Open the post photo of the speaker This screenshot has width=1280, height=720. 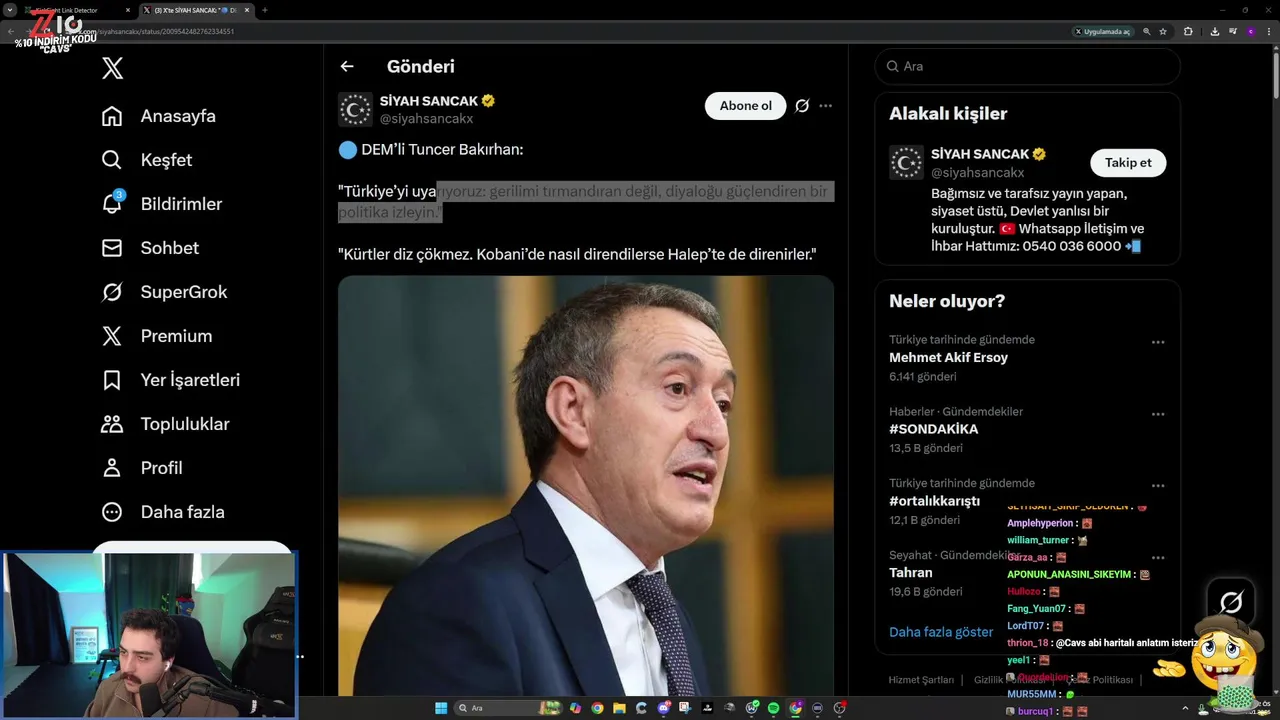(x=586, y=485)
